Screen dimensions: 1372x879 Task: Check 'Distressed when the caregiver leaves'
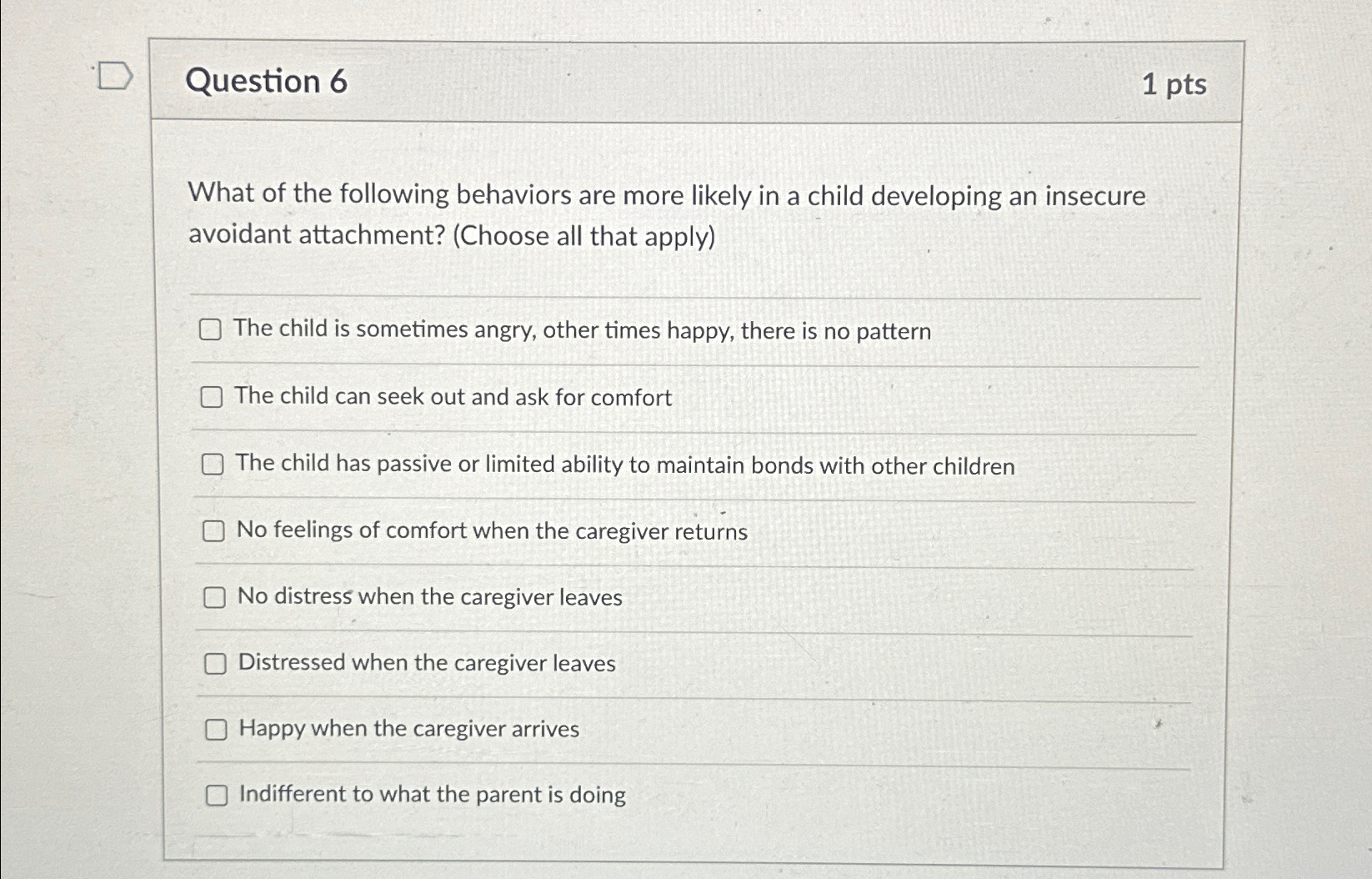[x=216, y=663]
